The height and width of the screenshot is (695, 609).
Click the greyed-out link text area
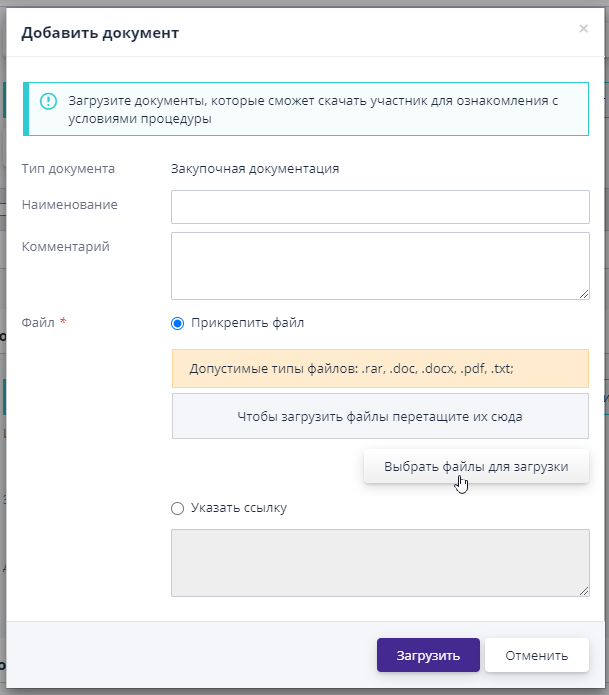(x=380, y=563)
